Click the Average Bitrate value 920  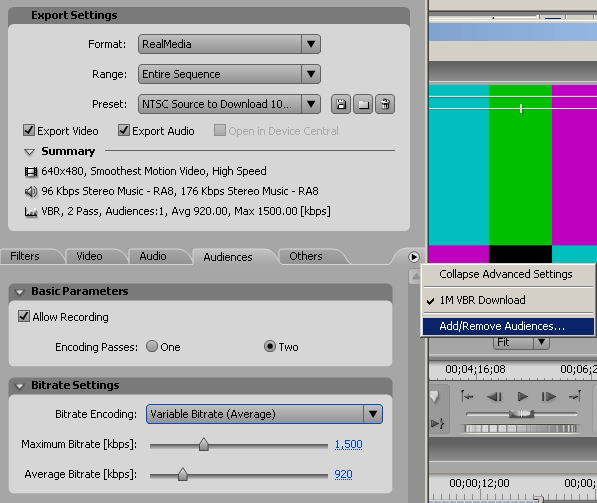343,474
